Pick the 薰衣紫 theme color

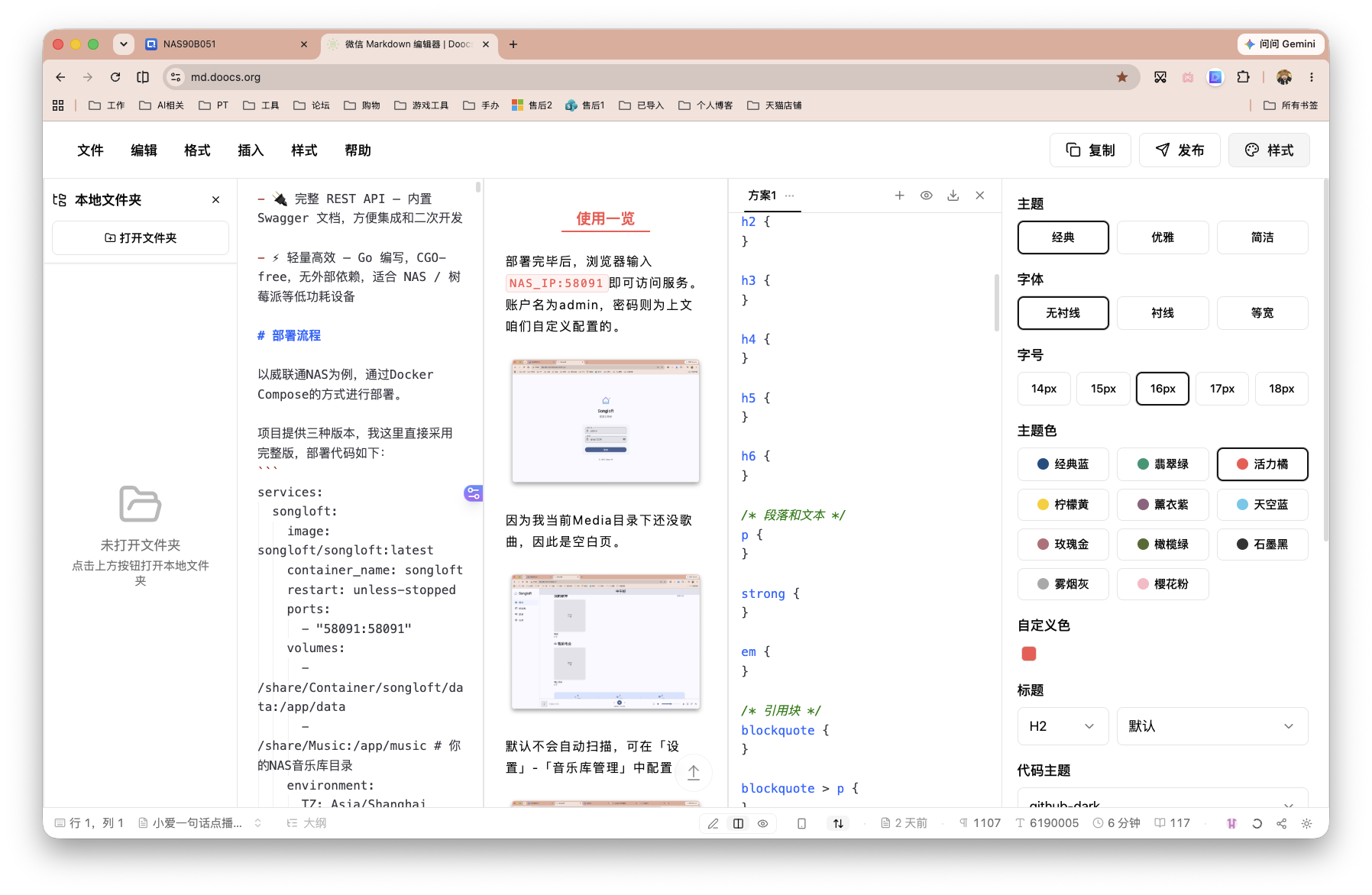[1163, 505]
